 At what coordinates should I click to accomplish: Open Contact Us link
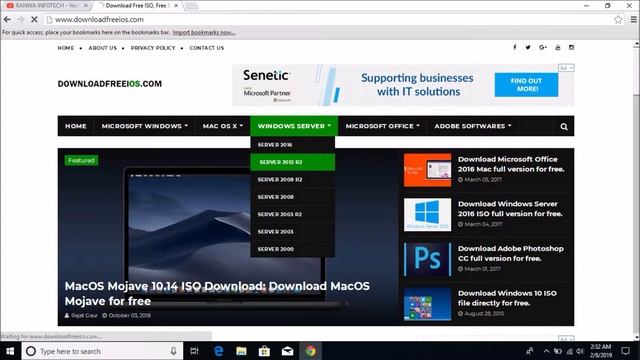pyautogui.click(x=207, y=48)
